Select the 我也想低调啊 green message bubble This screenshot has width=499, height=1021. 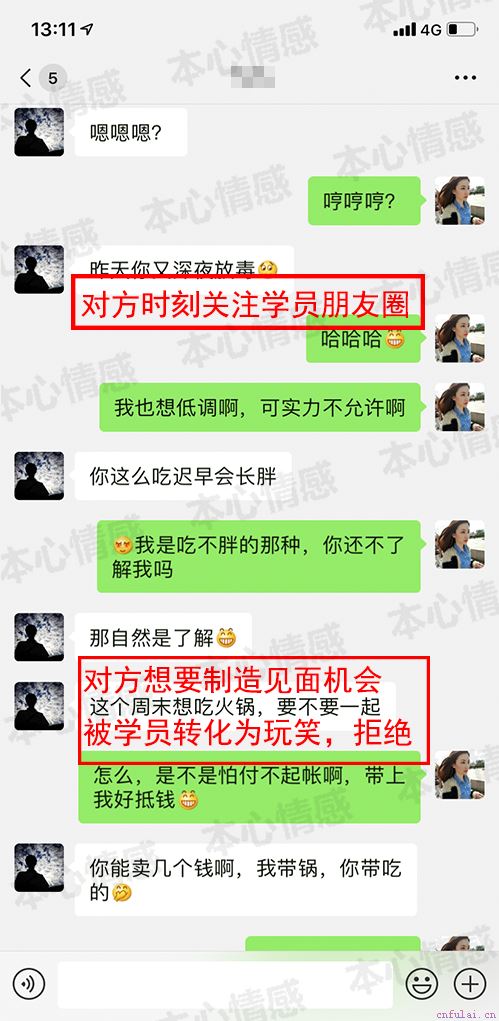(x=260, y=408)
